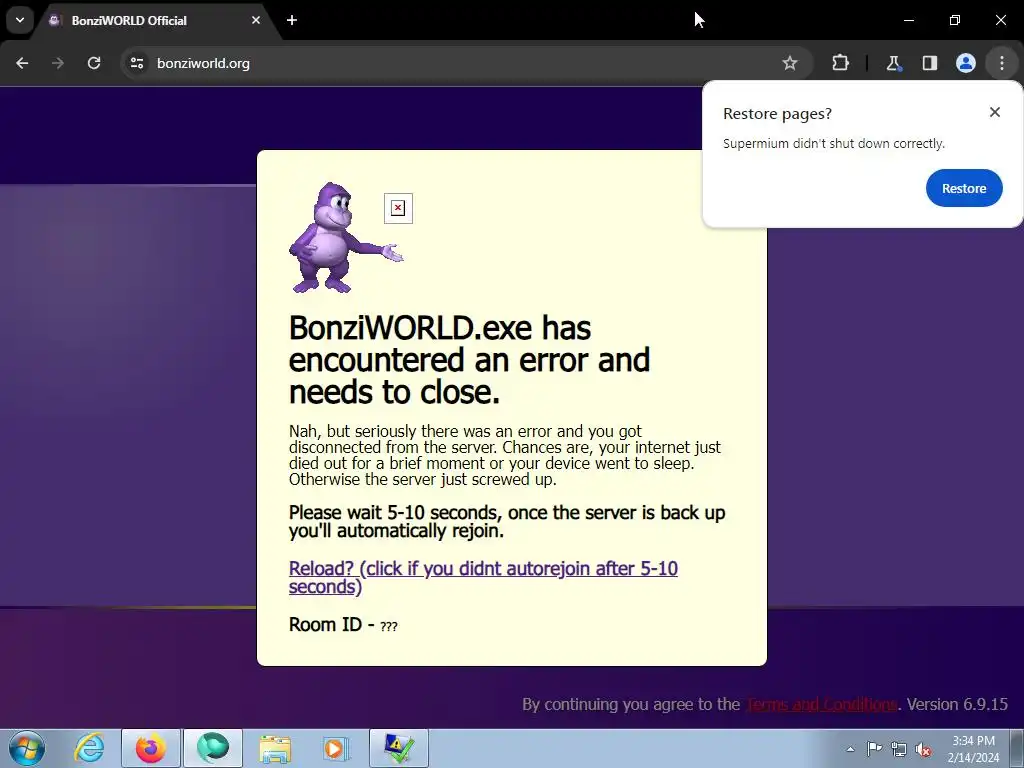Select the BonziWORLD Official tab

[x=157, y=20]
